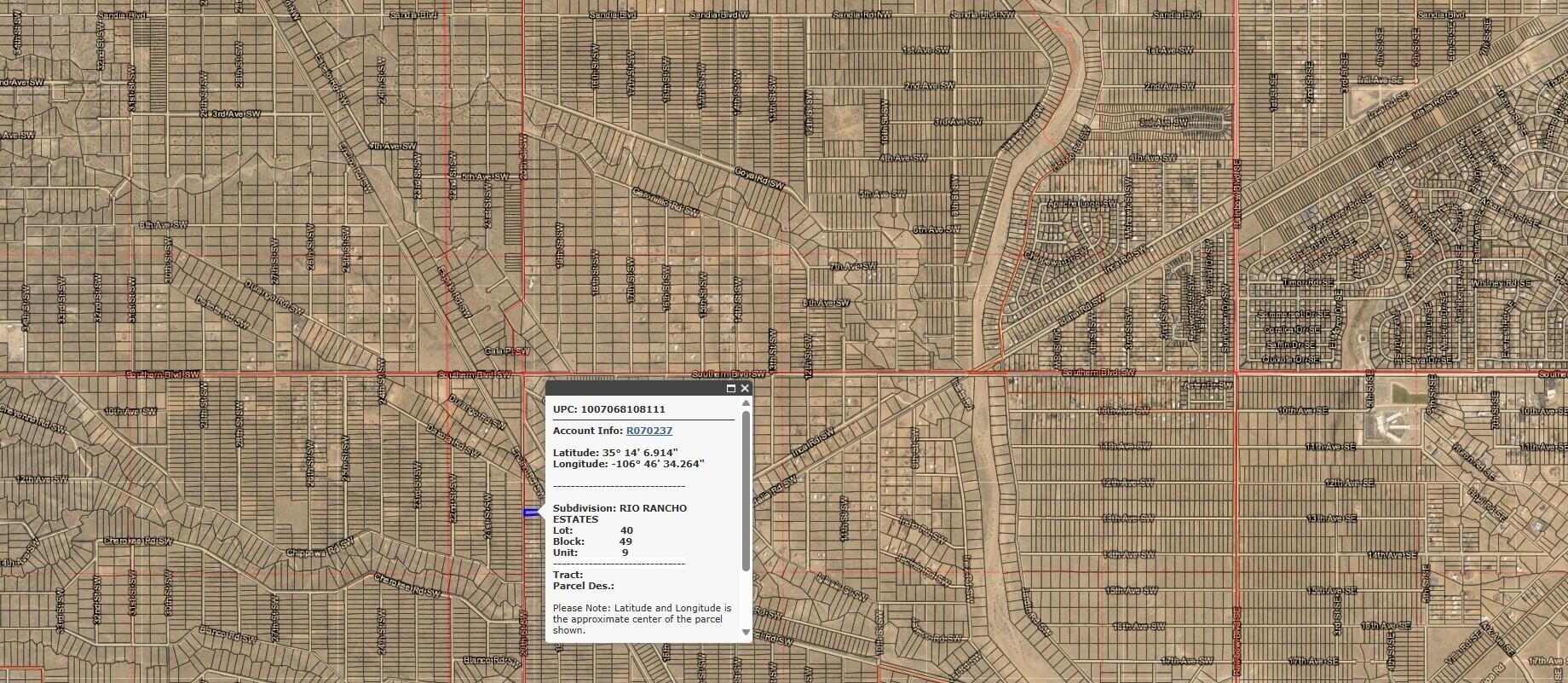Viewport: 1568px width, 683px height.
Task: Click the 13th Ave SE street label
Action: tap(1330, 518)
